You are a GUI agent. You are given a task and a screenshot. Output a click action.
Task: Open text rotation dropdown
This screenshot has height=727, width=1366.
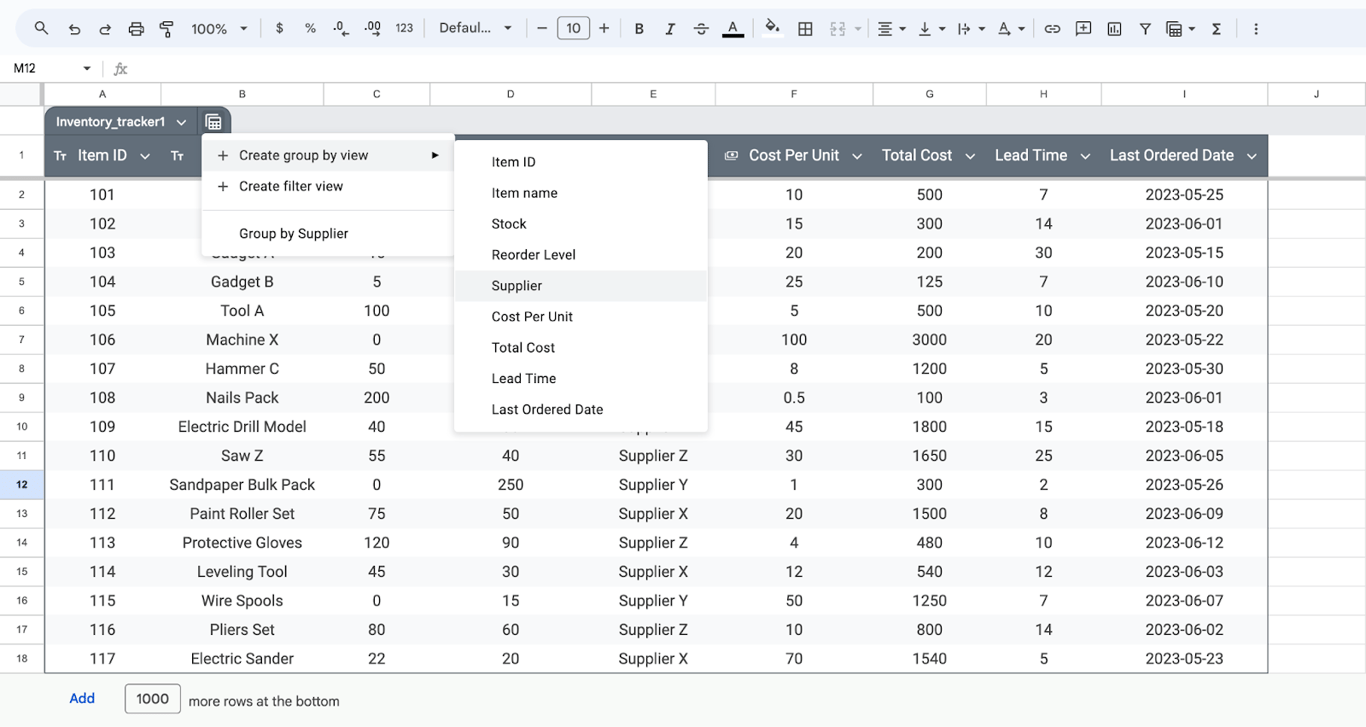tap(1011, 29)
